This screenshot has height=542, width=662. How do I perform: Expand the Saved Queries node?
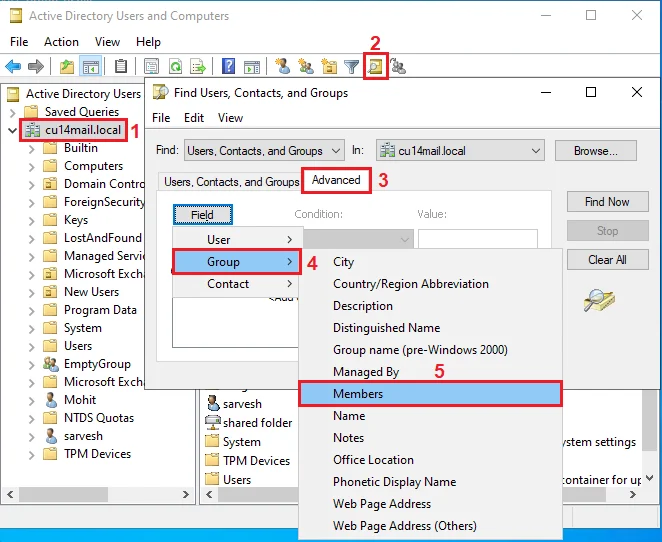13,112
